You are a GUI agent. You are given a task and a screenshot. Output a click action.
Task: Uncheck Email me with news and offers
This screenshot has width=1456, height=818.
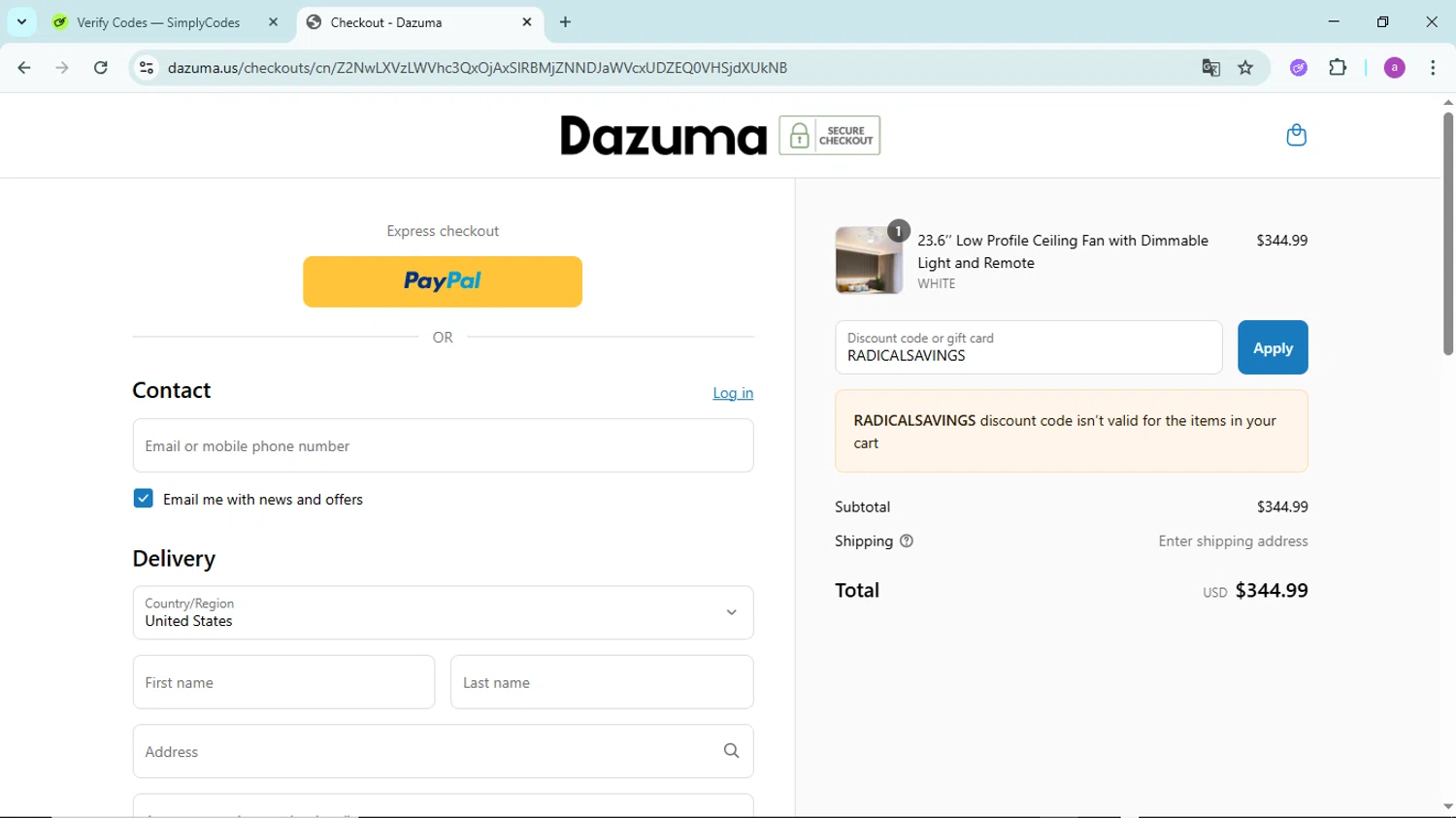(143, 499)
